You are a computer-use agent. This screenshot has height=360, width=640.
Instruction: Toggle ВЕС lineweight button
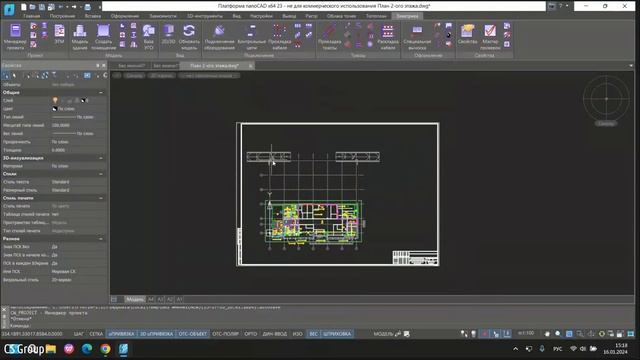pos(313,334)
